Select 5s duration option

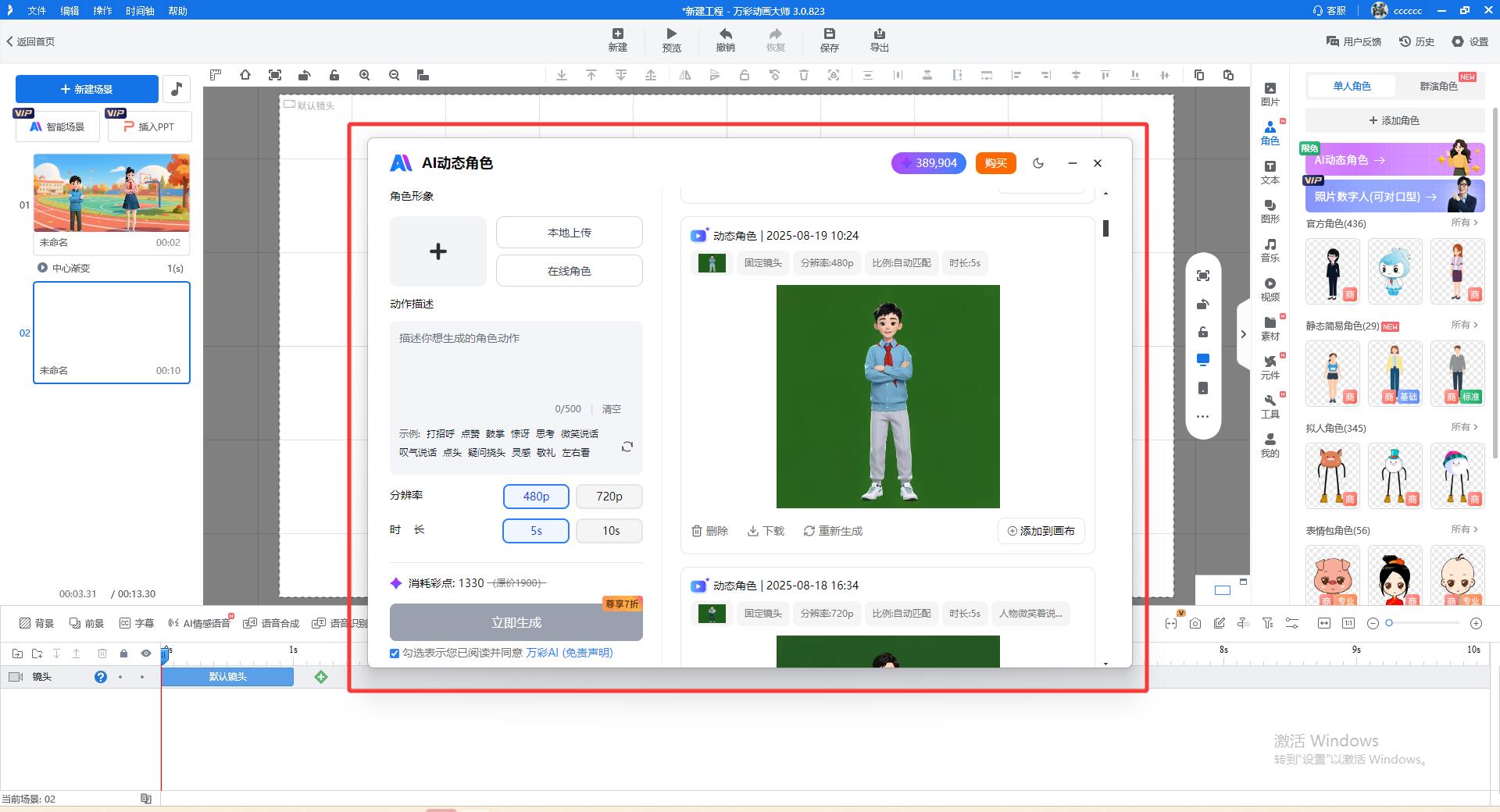pos(536,531)
